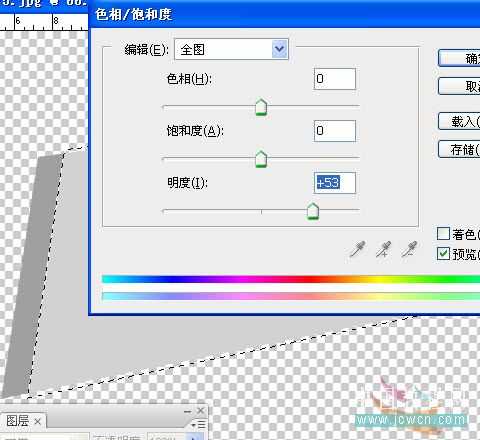Focus the 饱和度 value field
480x440 pixels.
[335, 131]
